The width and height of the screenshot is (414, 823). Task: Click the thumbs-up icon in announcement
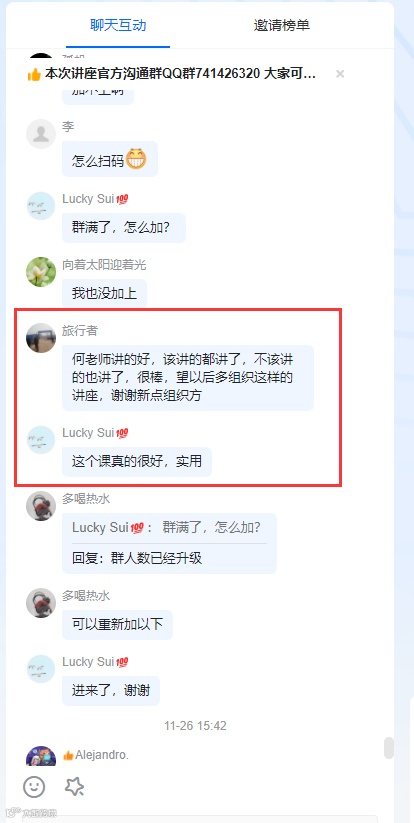[x=34, y=75]
